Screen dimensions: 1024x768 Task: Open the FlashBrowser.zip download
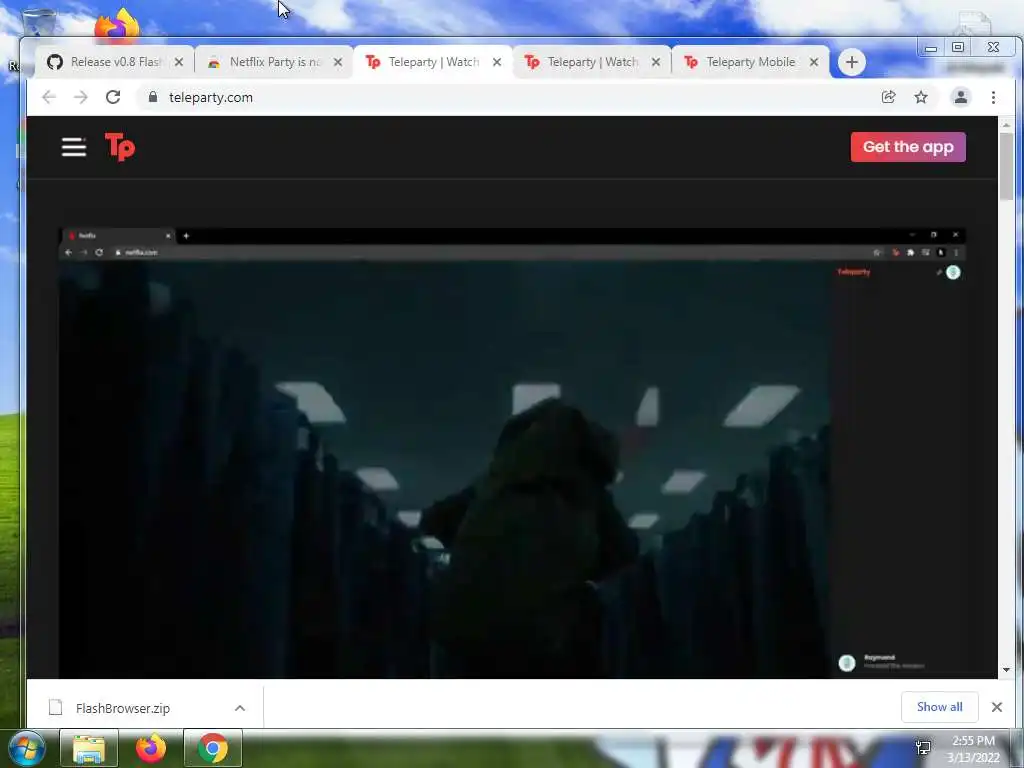(123, 708)
